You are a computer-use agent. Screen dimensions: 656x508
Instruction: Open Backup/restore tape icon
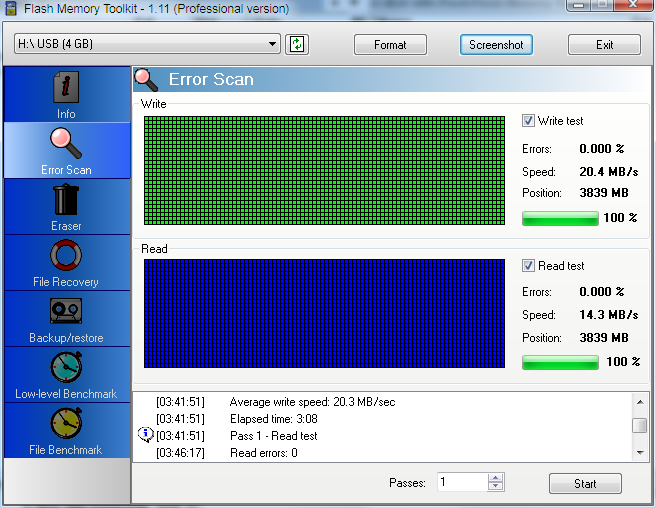tap(66, 311)
